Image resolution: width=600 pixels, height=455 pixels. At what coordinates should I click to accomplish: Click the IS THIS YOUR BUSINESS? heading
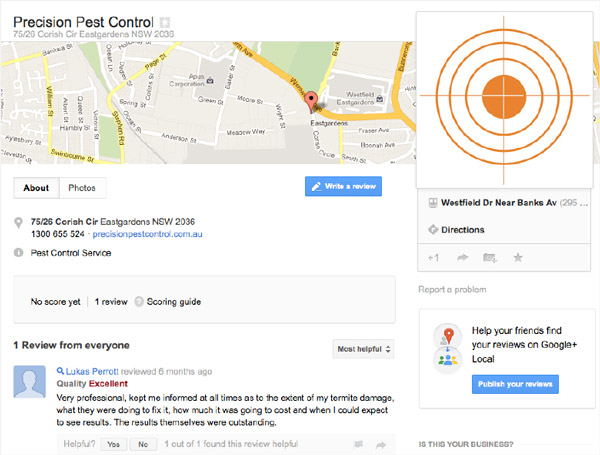(466, 444)
